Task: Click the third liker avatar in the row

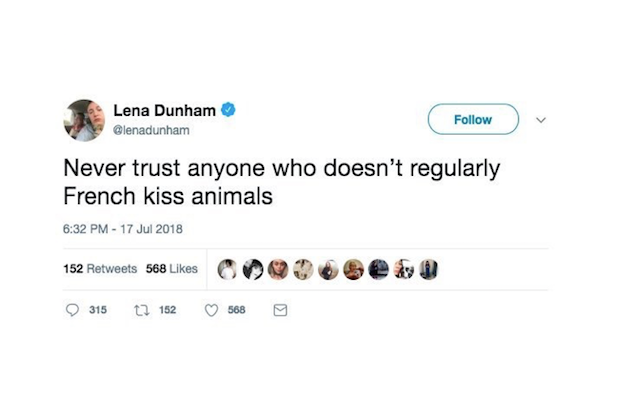Action: pyautogui.click(x=278, y=268)
